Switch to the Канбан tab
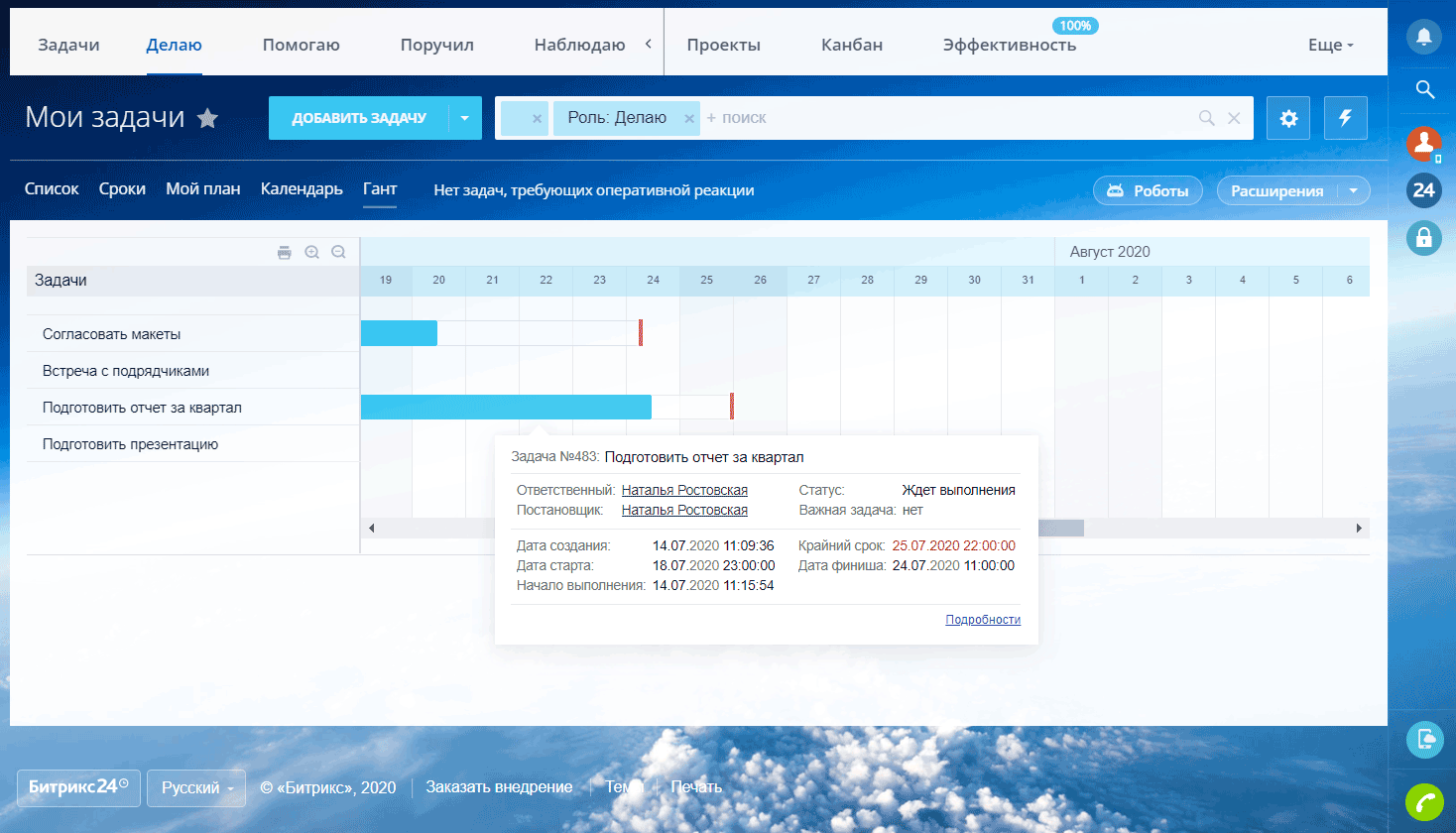The height and width of the screenshot is (833, 1456). click(851, 45)
